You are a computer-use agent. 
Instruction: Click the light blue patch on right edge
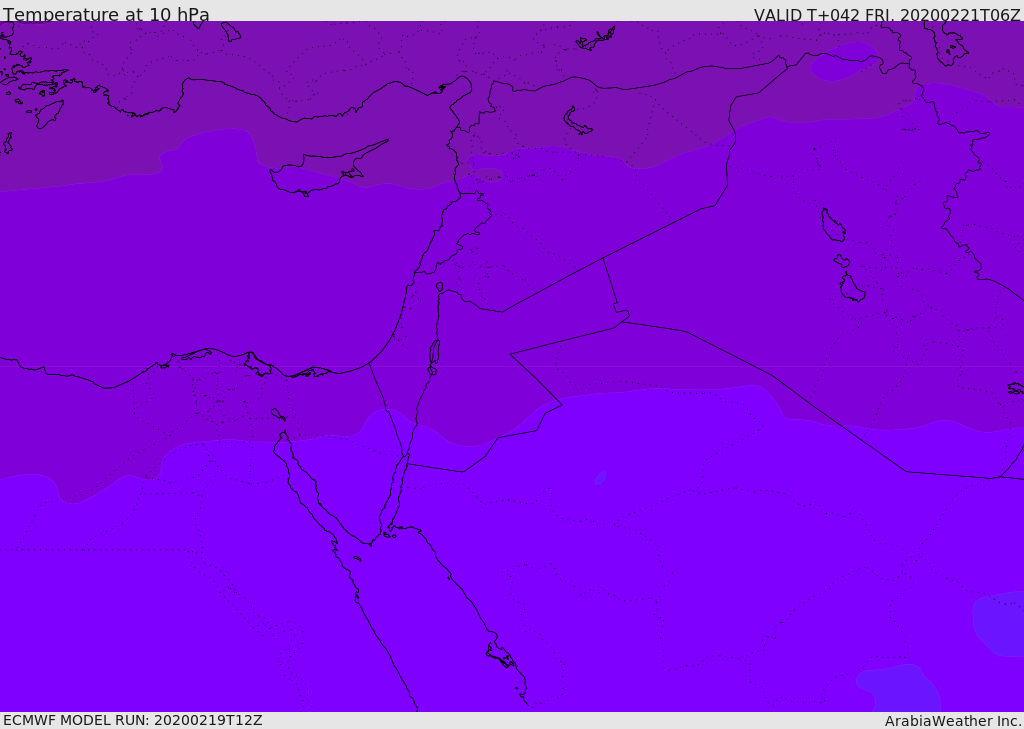pos(1000,623)
